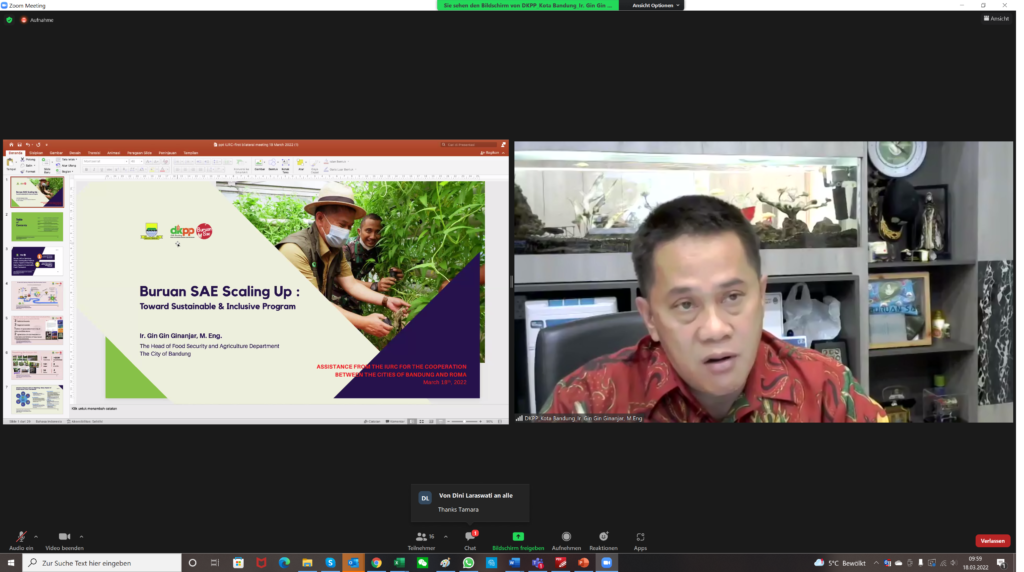The image size is (1024, 572).
Task: Open the Zoom Apps panel
Action: (x=640, y=539)
